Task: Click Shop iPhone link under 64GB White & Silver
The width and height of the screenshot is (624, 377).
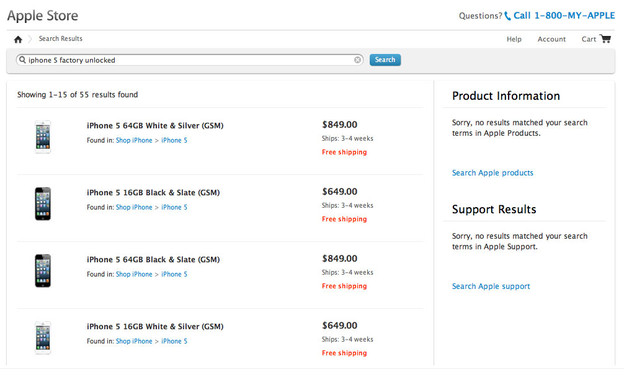Action: pos(134,140)
